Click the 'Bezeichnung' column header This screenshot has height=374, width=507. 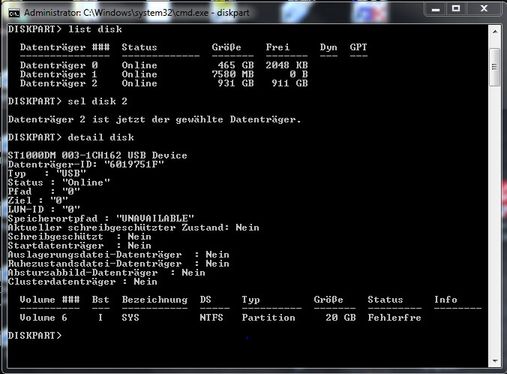[x=155, y=300]
